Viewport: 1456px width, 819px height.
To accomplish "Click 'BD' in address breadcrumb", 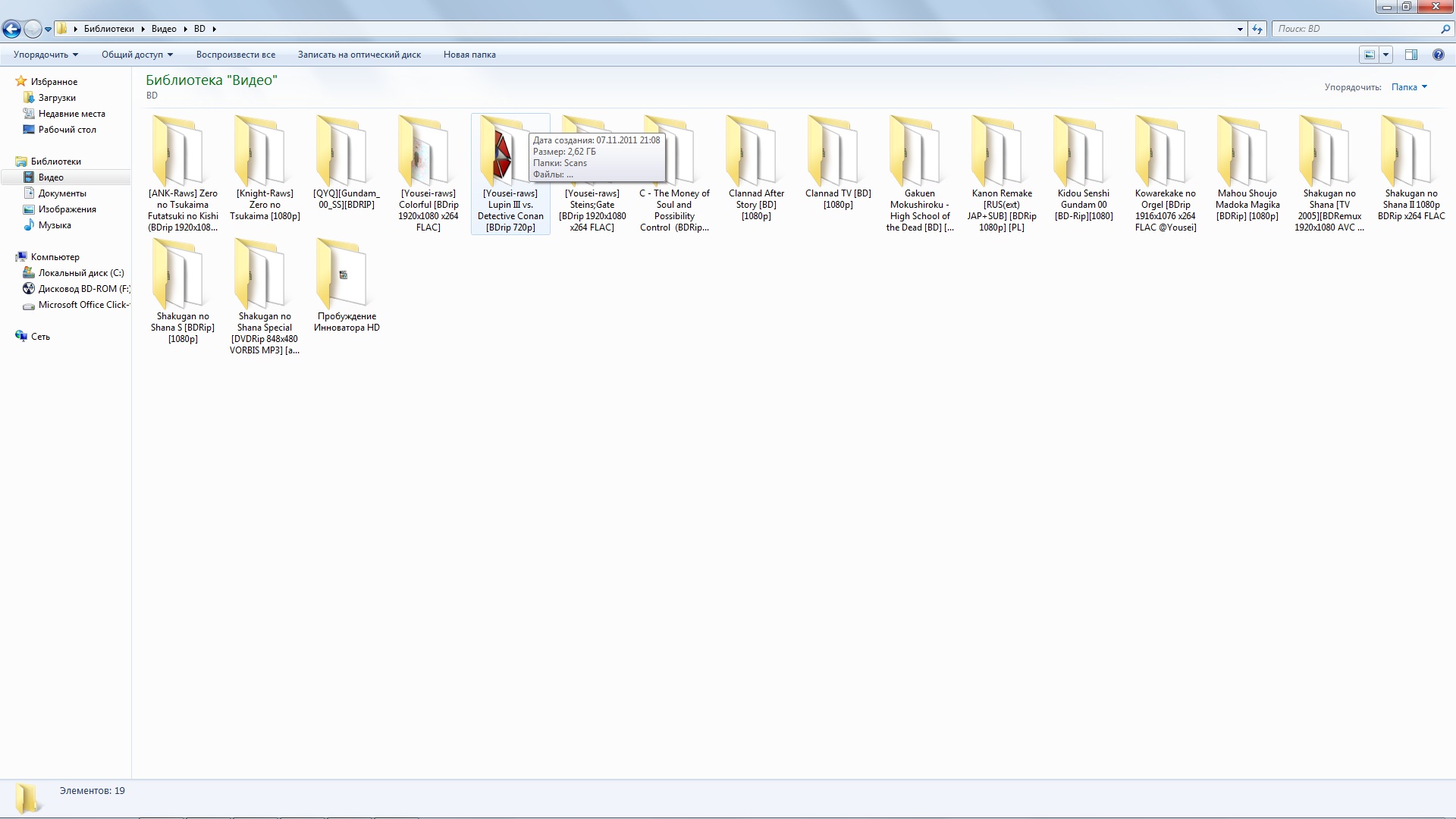I will tap(199, 29).
